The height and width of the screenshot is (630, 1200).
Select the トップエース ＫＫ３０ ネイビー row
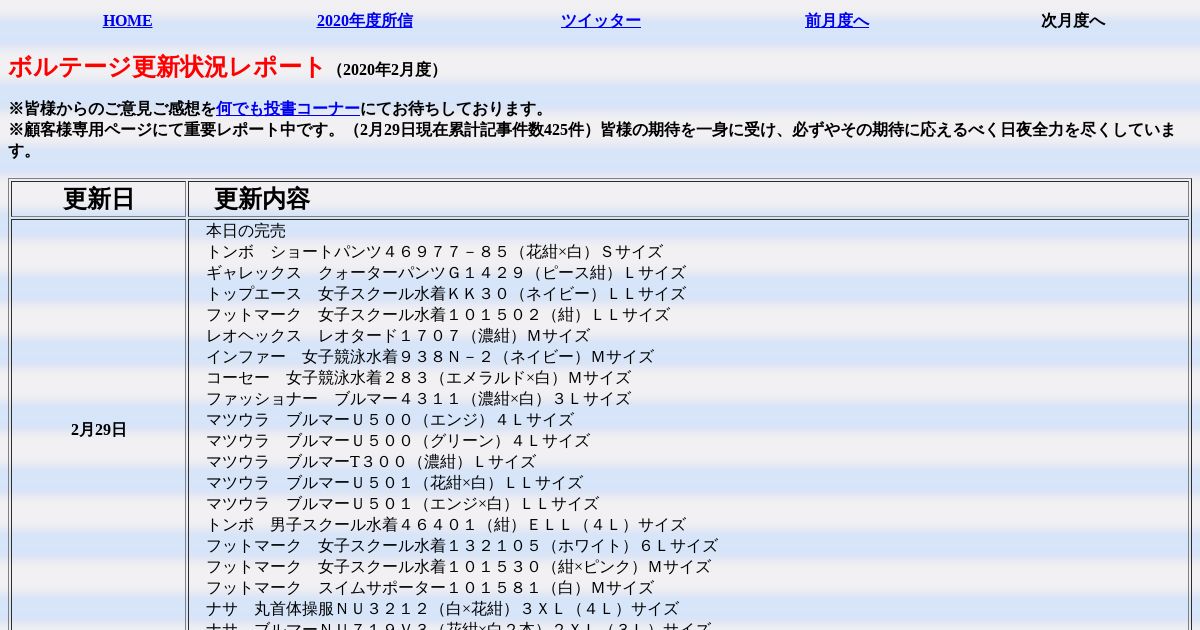[x=446, y=294]
